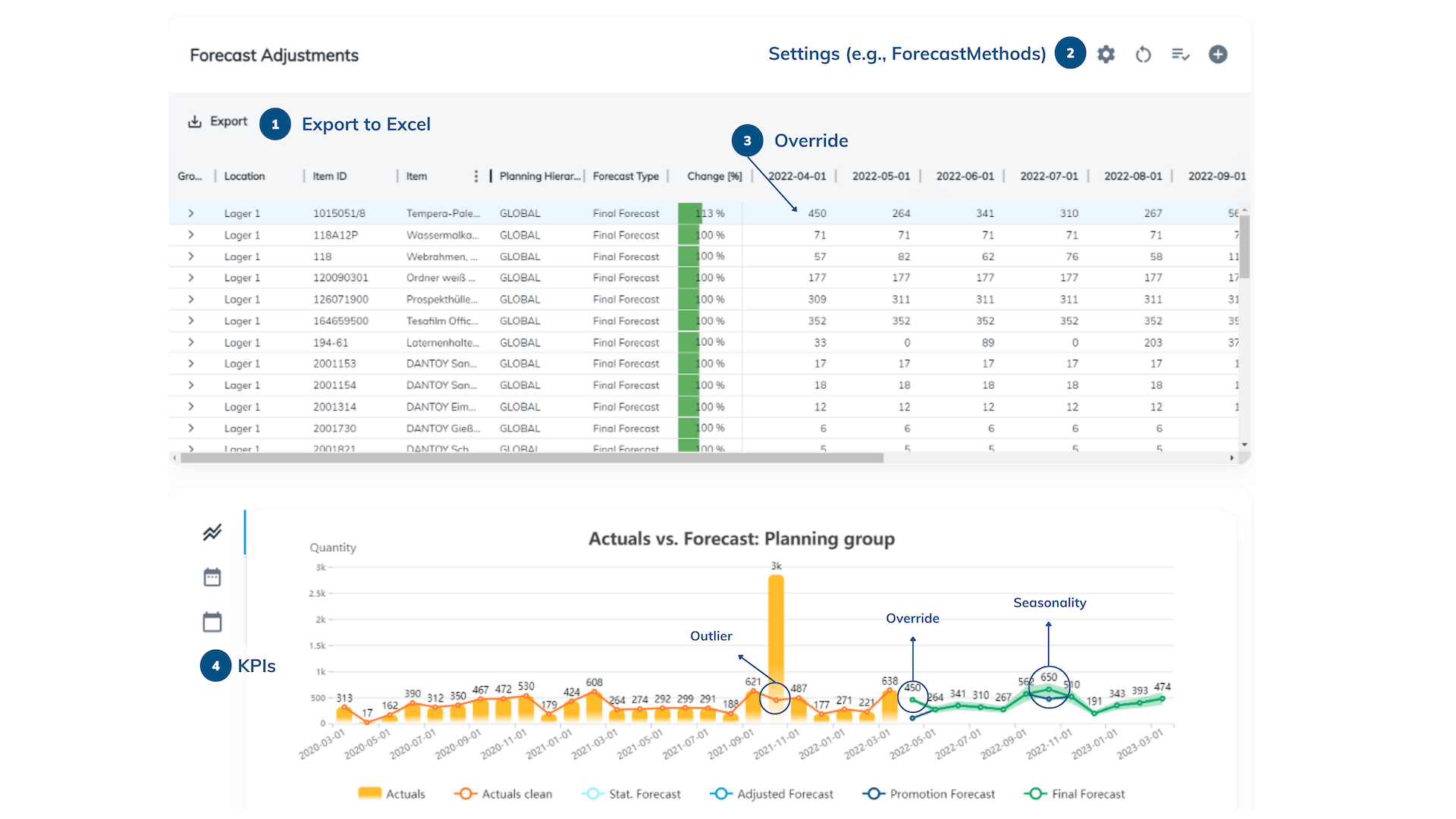Click value 341 in 2022-06-01 column
The image size is (1456, 819).
point(985,214)
